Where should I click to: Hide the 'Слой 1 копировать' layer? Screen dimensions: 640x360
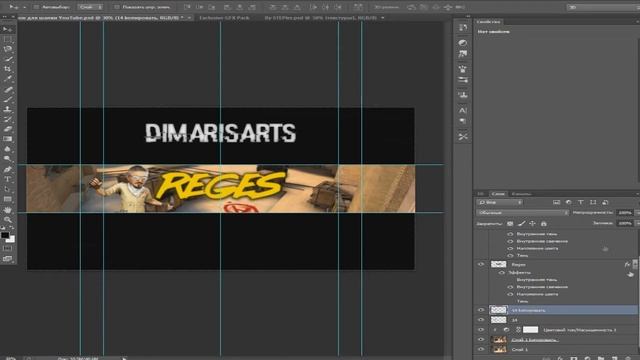(x=481, y=340)
